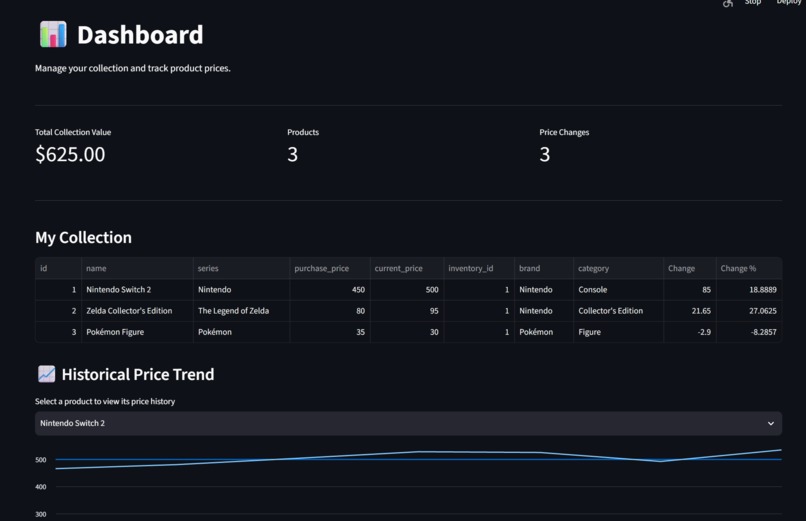Select the Nintendo Switch 2 name cell
Screen dimensions: 806x521
point(137,290)
